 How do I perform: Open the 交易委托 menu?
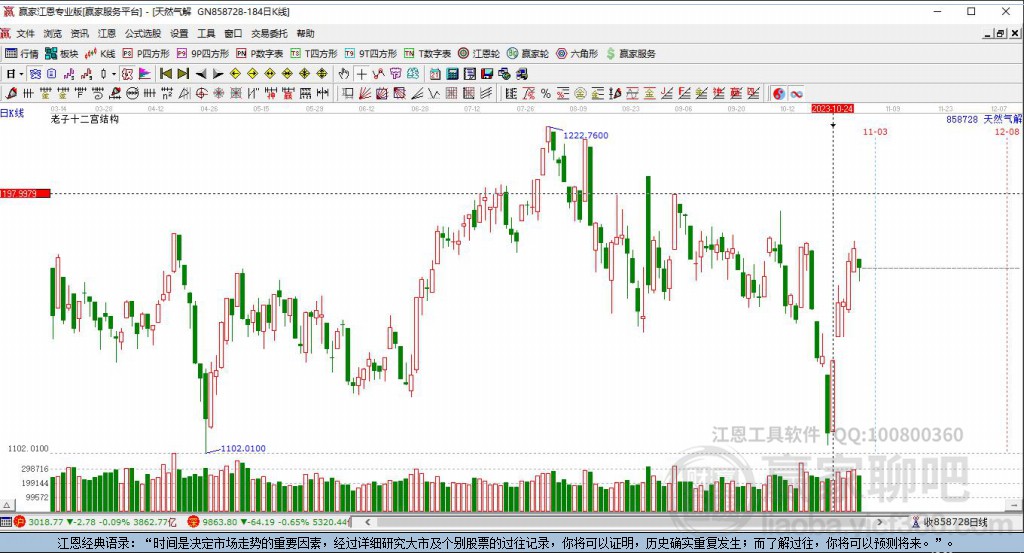click(x=270, y=33)
